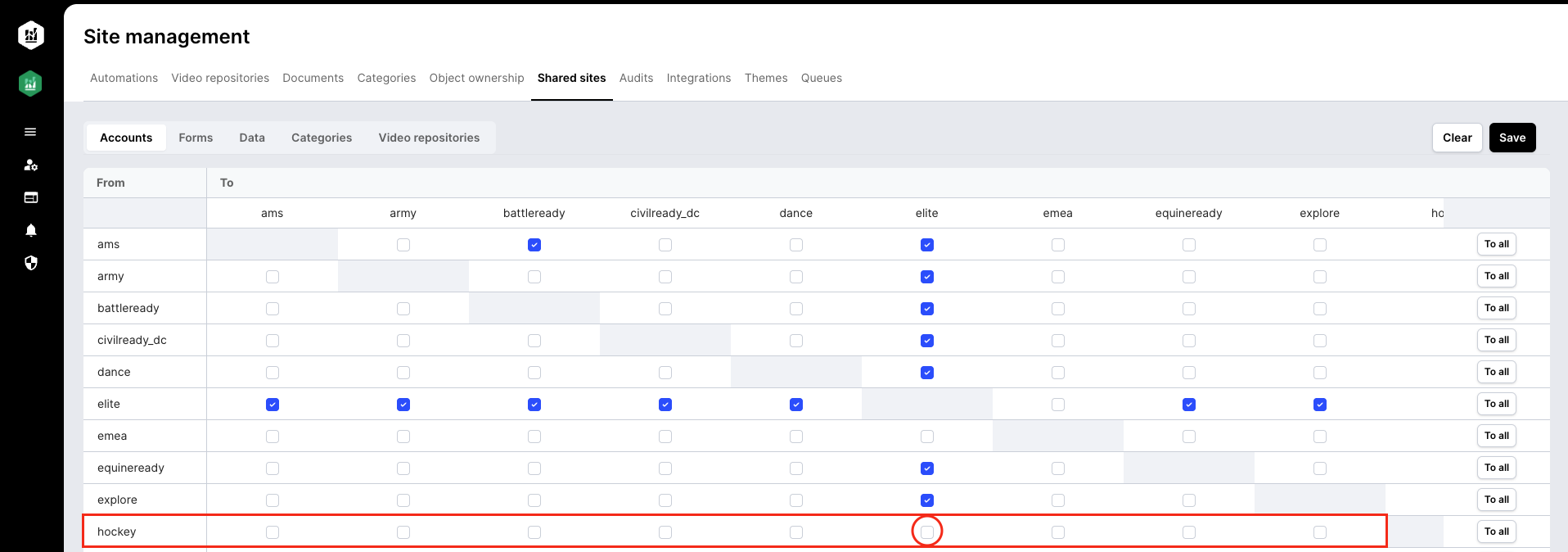
Task: Check battleready to dance checkbox
Action: [796, 309]
